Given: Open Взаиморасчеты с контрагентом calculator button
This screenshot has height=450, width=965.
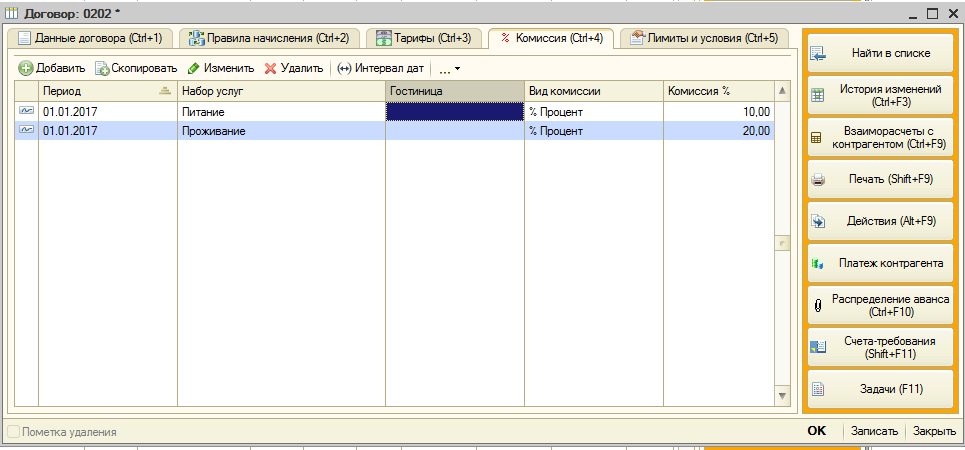Looking at the screenshot, I should coord(879,139).
